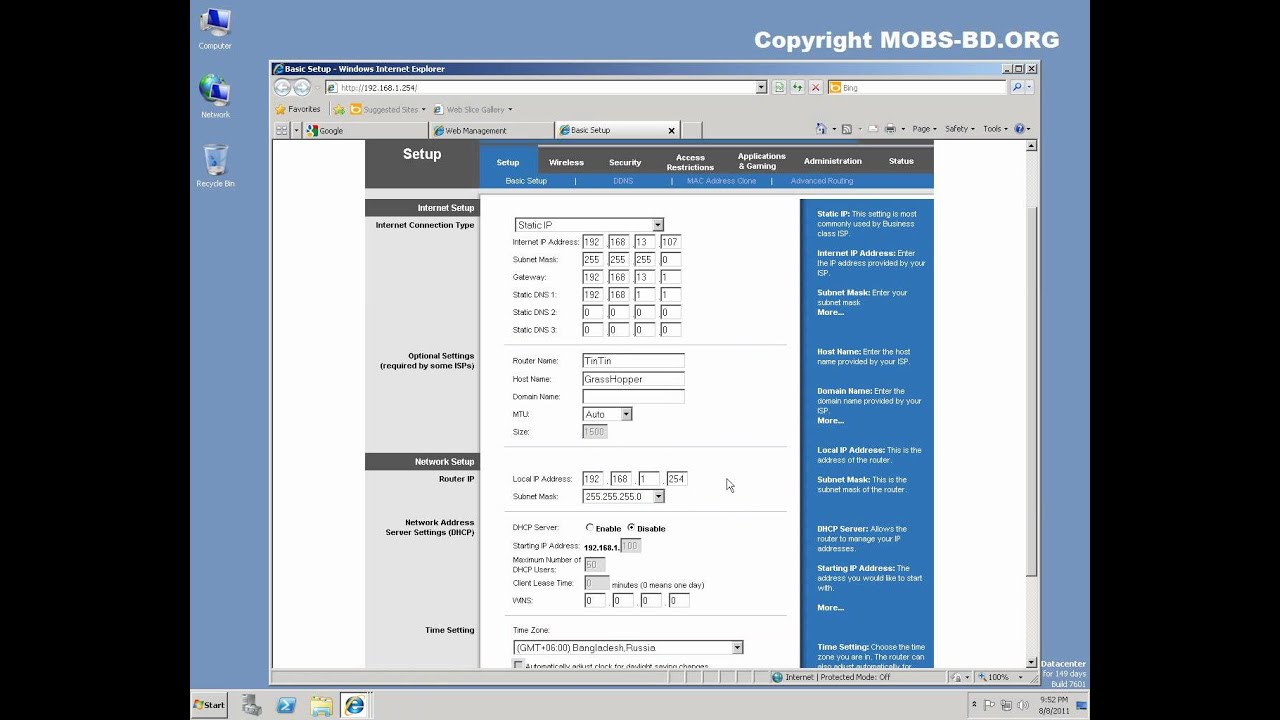Open the Access Restrictions tab

(690, 161)
